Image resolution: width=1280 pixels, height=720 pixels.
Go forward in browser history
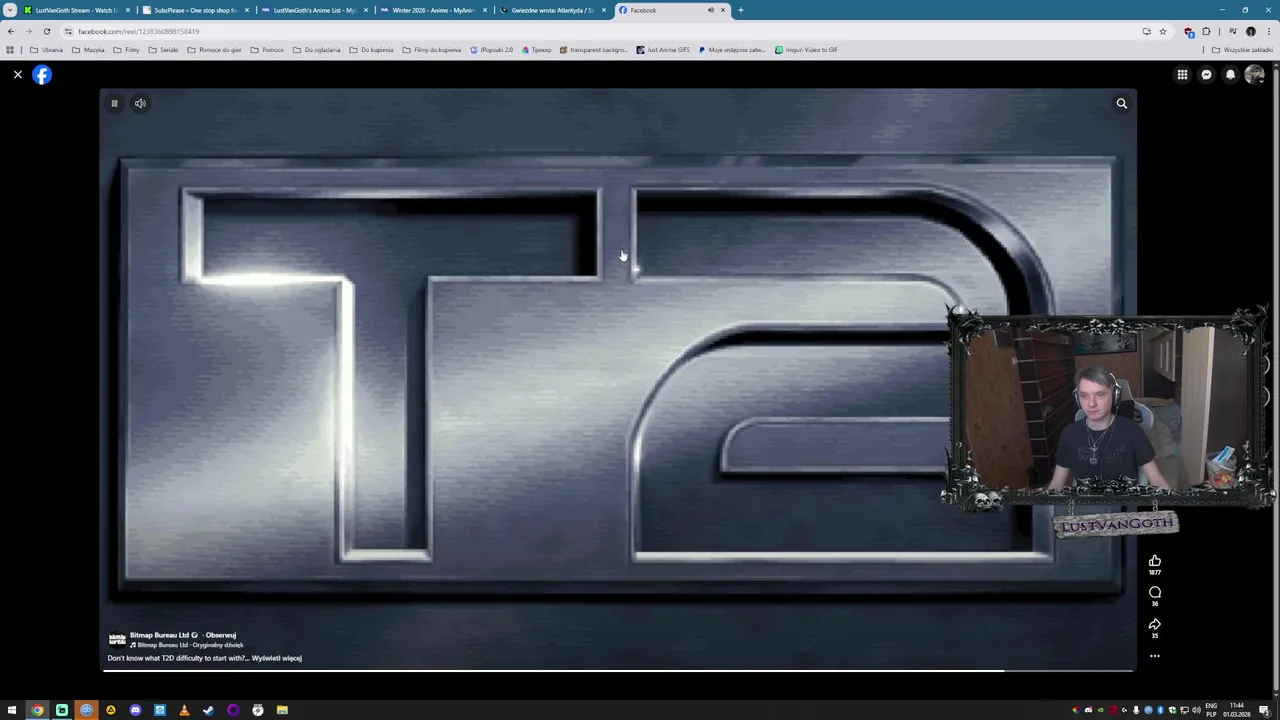pyautogui.click(x=28, y=31)
